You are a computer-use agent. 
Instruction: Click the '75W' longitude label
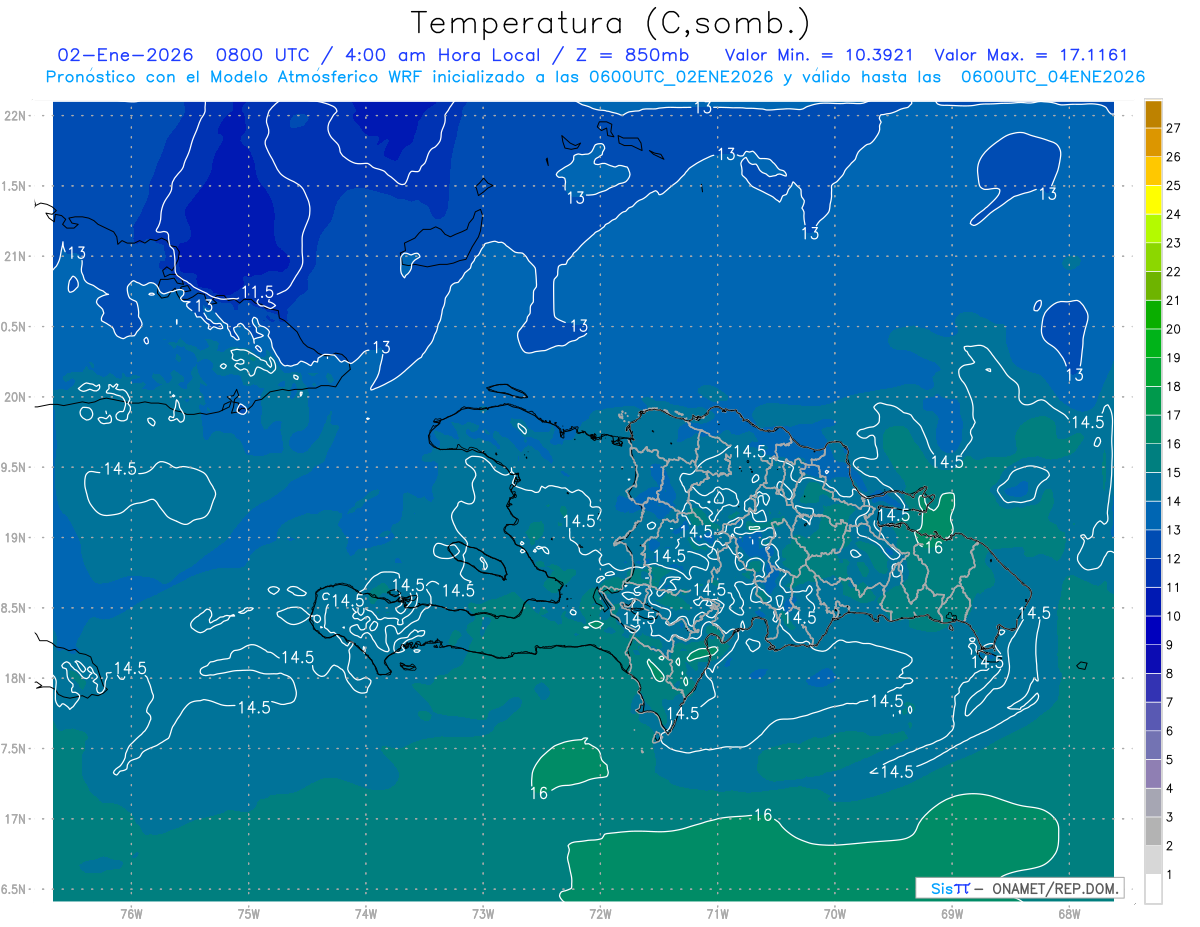[x=249, y=913]
